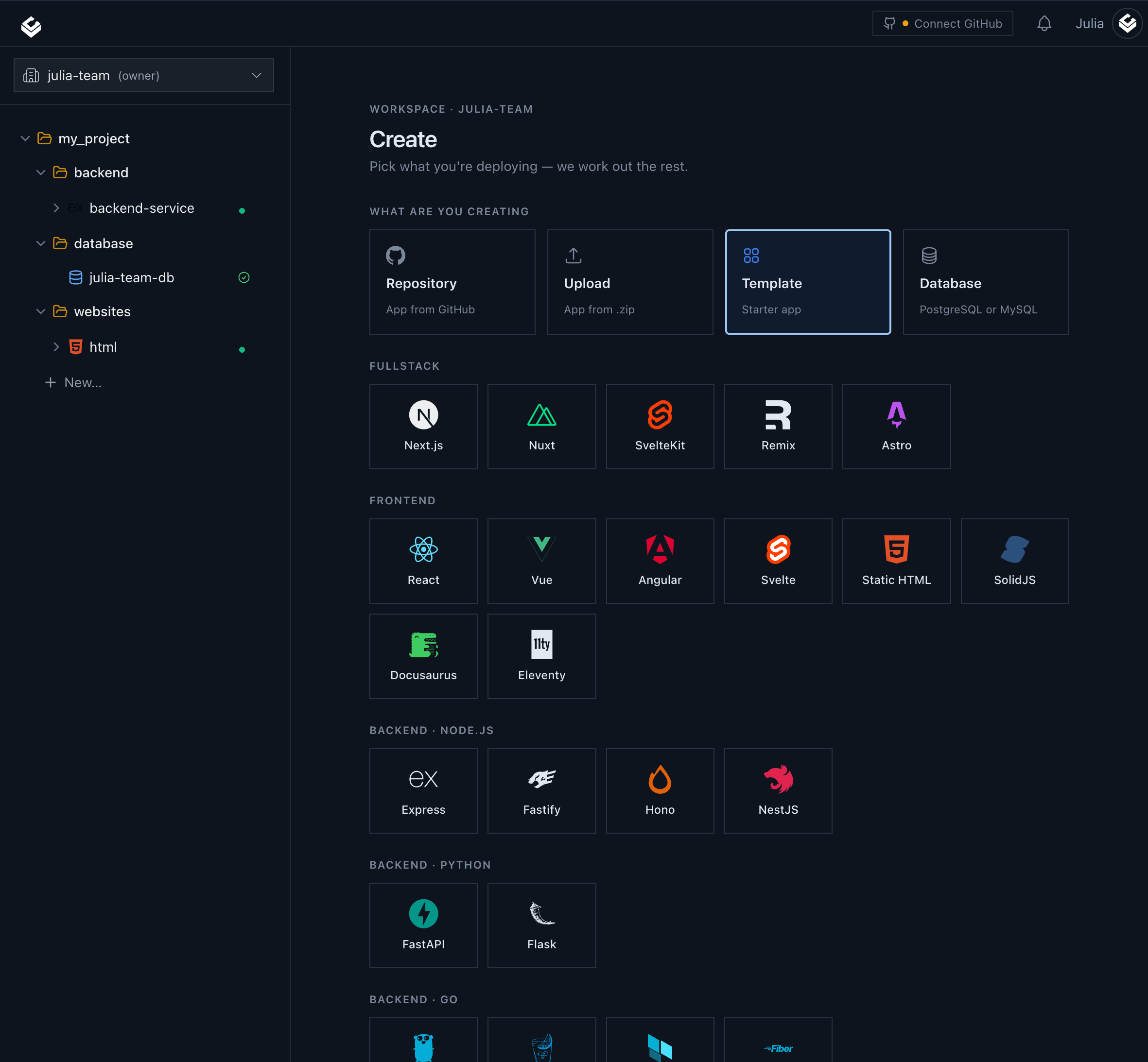Collapse the backend folder chevron
1148x1062 pixels.
click(40, 172)
